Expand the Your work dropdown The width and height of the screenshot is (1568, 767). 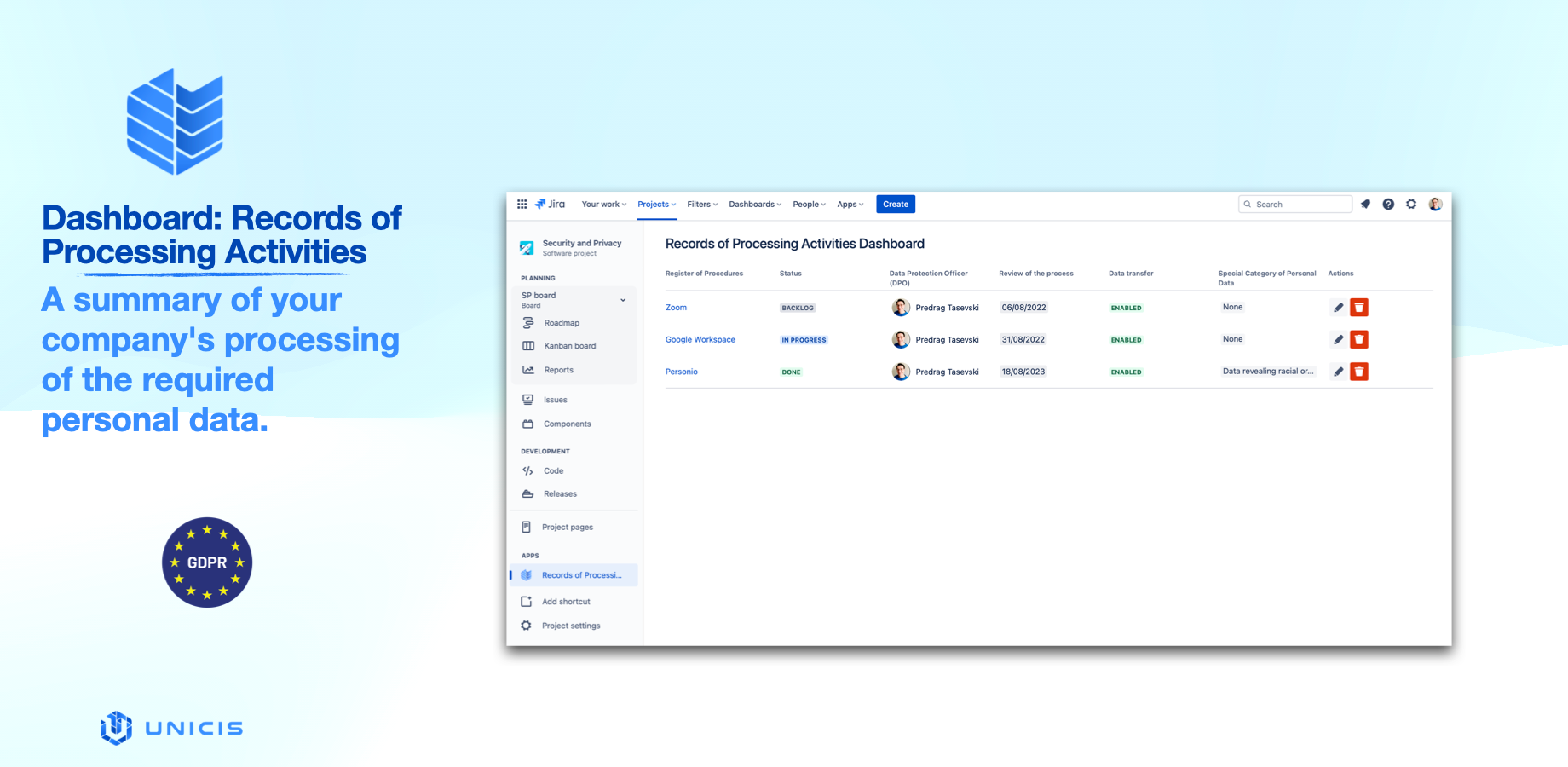pos(604,205)
